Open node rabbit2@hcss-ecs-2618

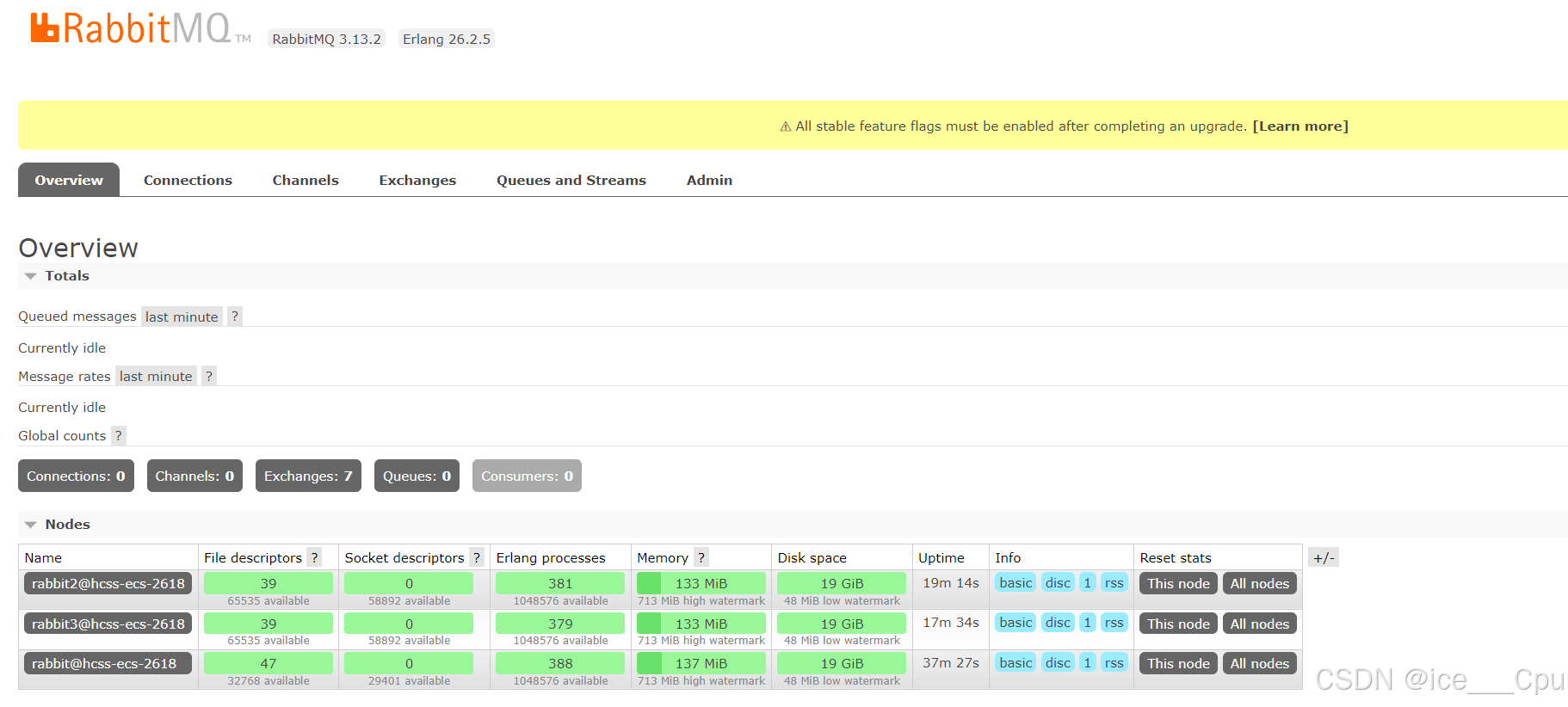108,583
